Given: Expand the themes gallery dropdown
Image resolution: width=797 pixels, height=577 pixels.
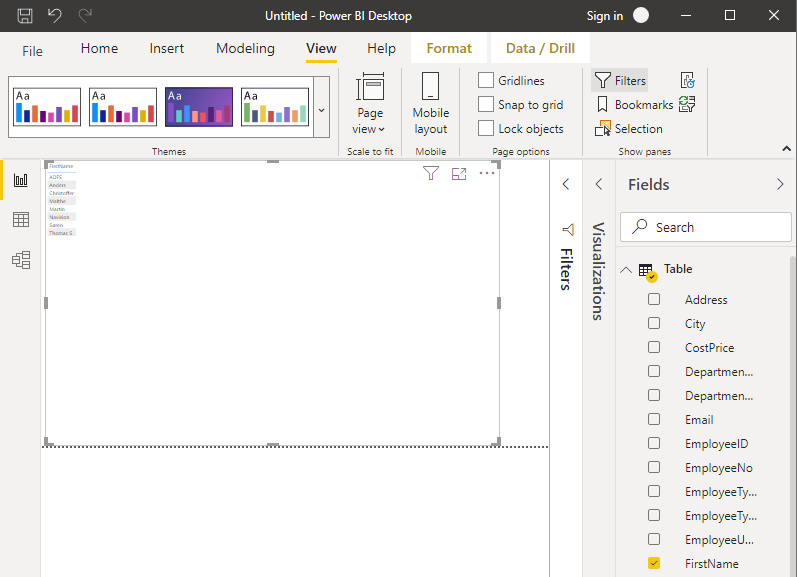Looking at the screenshot, I should pos(321,109).
